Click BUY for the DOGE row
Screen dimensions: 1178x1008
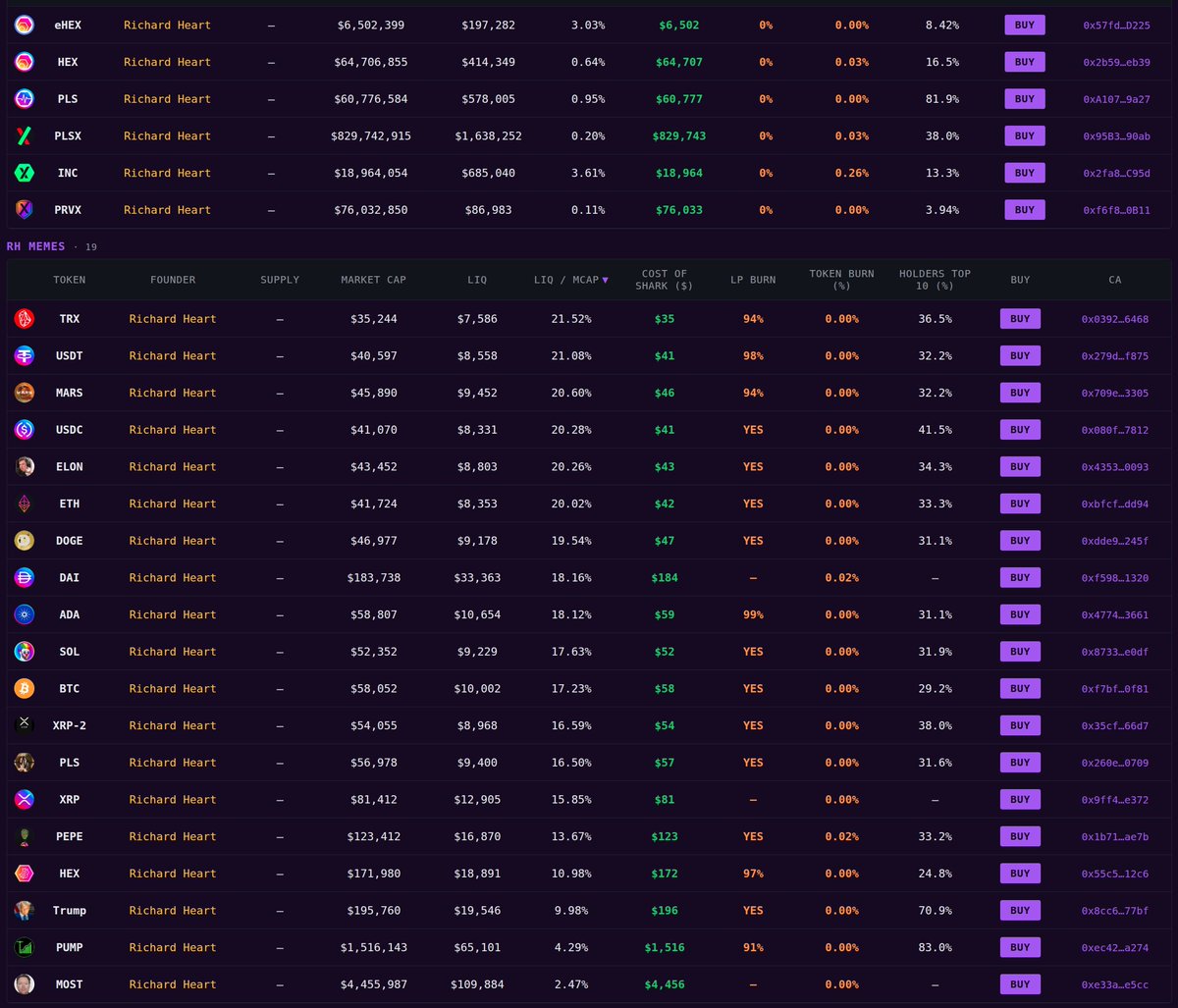(1020, 541)
